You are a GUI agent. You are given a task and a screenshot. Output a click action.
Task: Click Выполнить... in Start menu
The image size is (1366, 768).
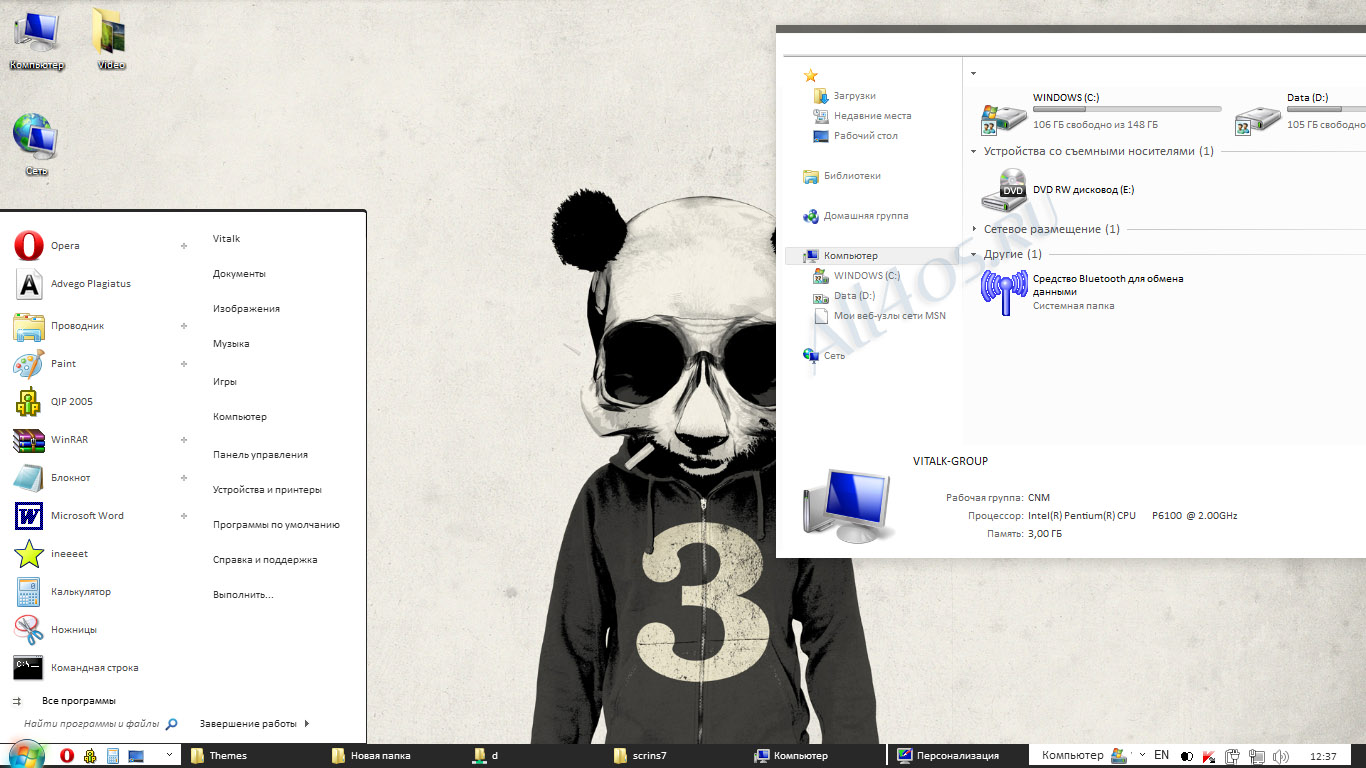(x=243, y=595)
